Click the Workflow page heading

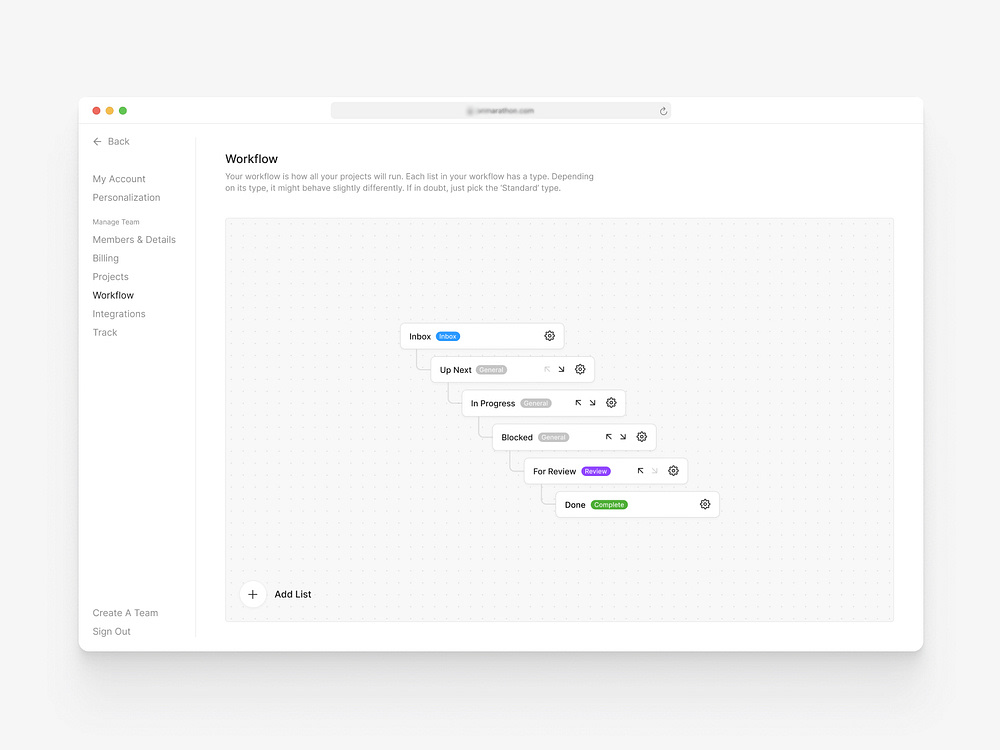(x=251, y=159)
